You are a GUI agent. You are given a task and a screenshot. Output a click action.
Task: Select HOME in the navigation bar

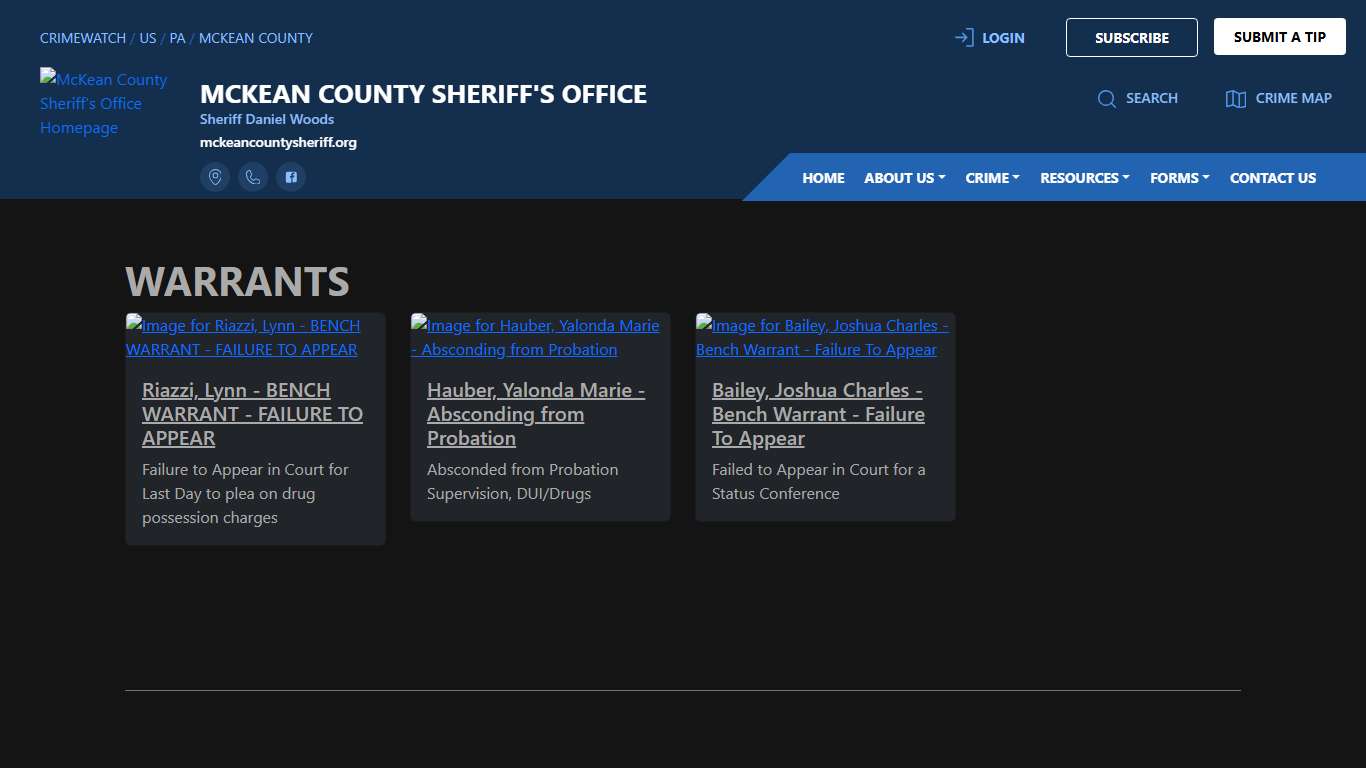[x=823, y=177]
